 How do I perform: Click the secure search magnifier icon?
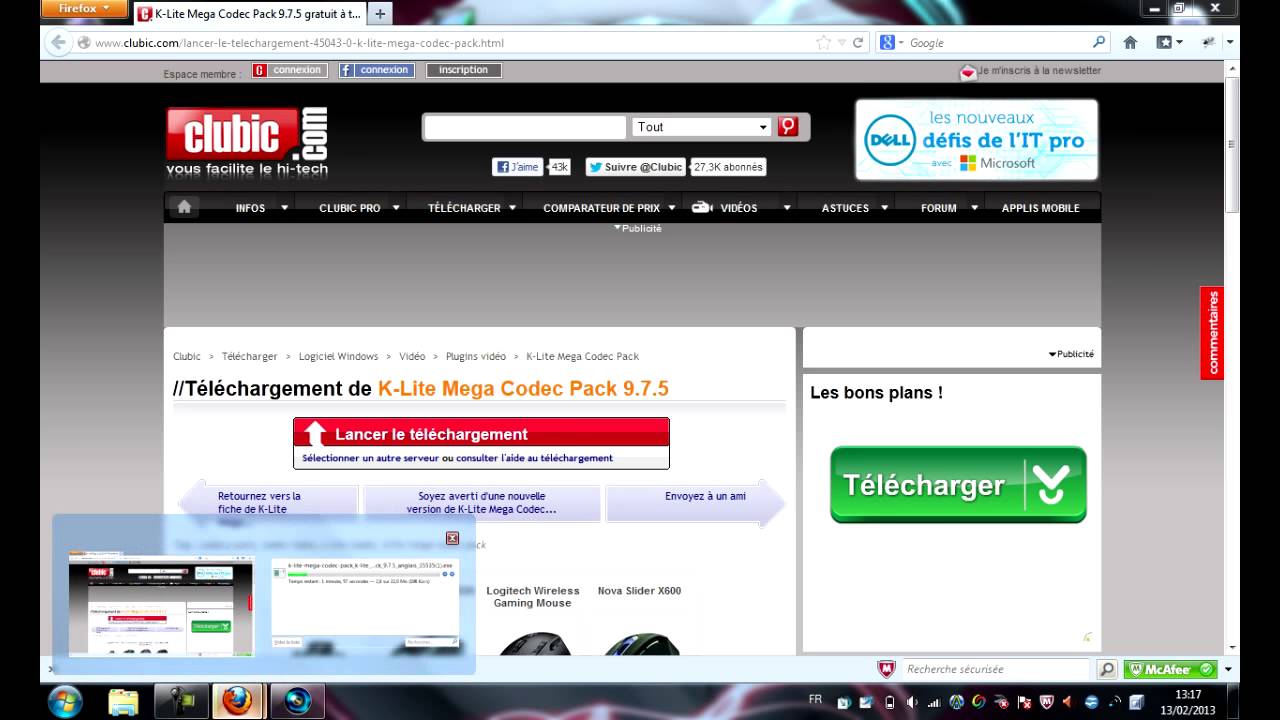pos(1107,669)
